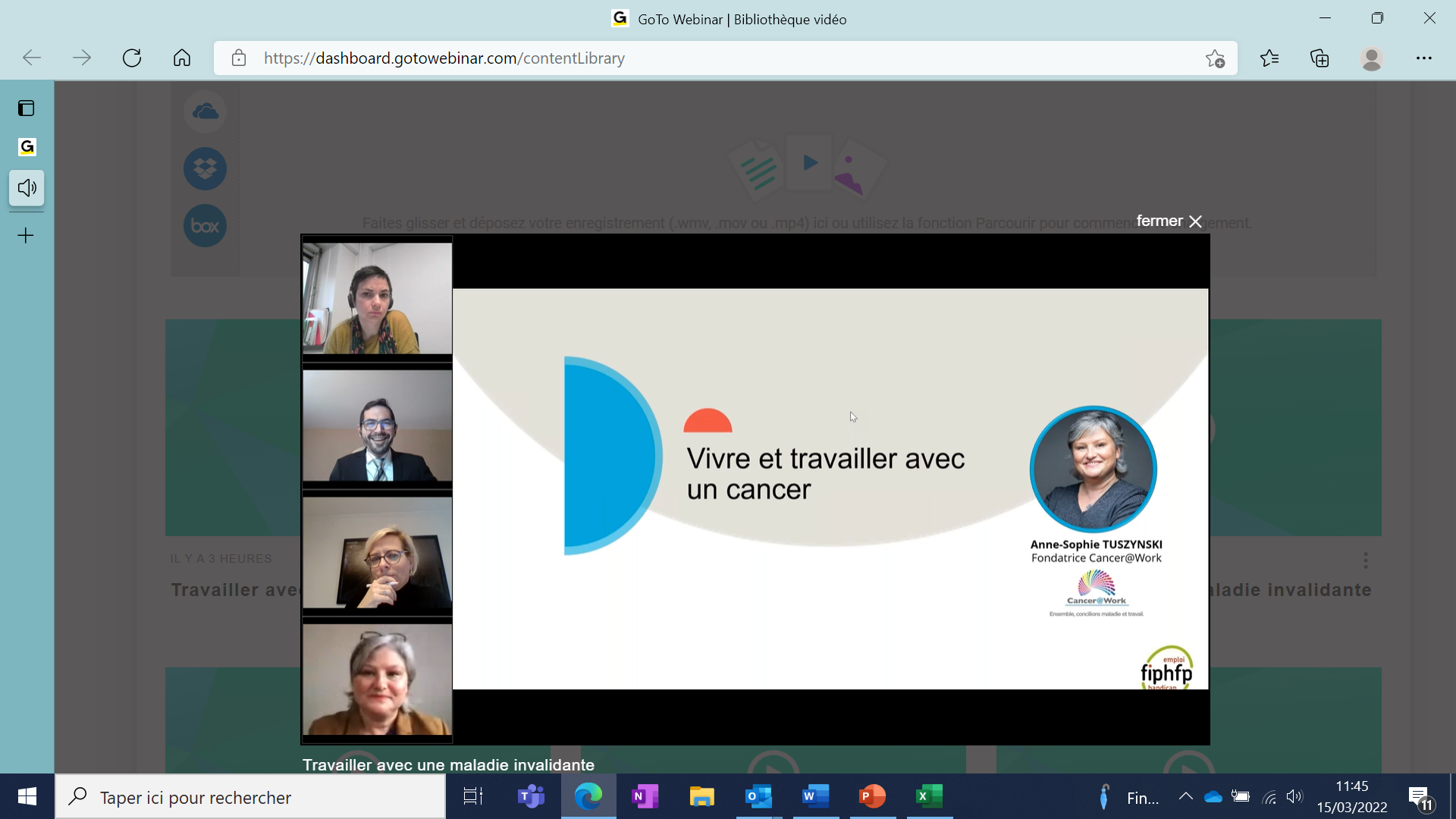The width and height of the screenshot is (1456, 819).
Task: Click the Fin... news taskbar widget
Action: pos(1128,797)
